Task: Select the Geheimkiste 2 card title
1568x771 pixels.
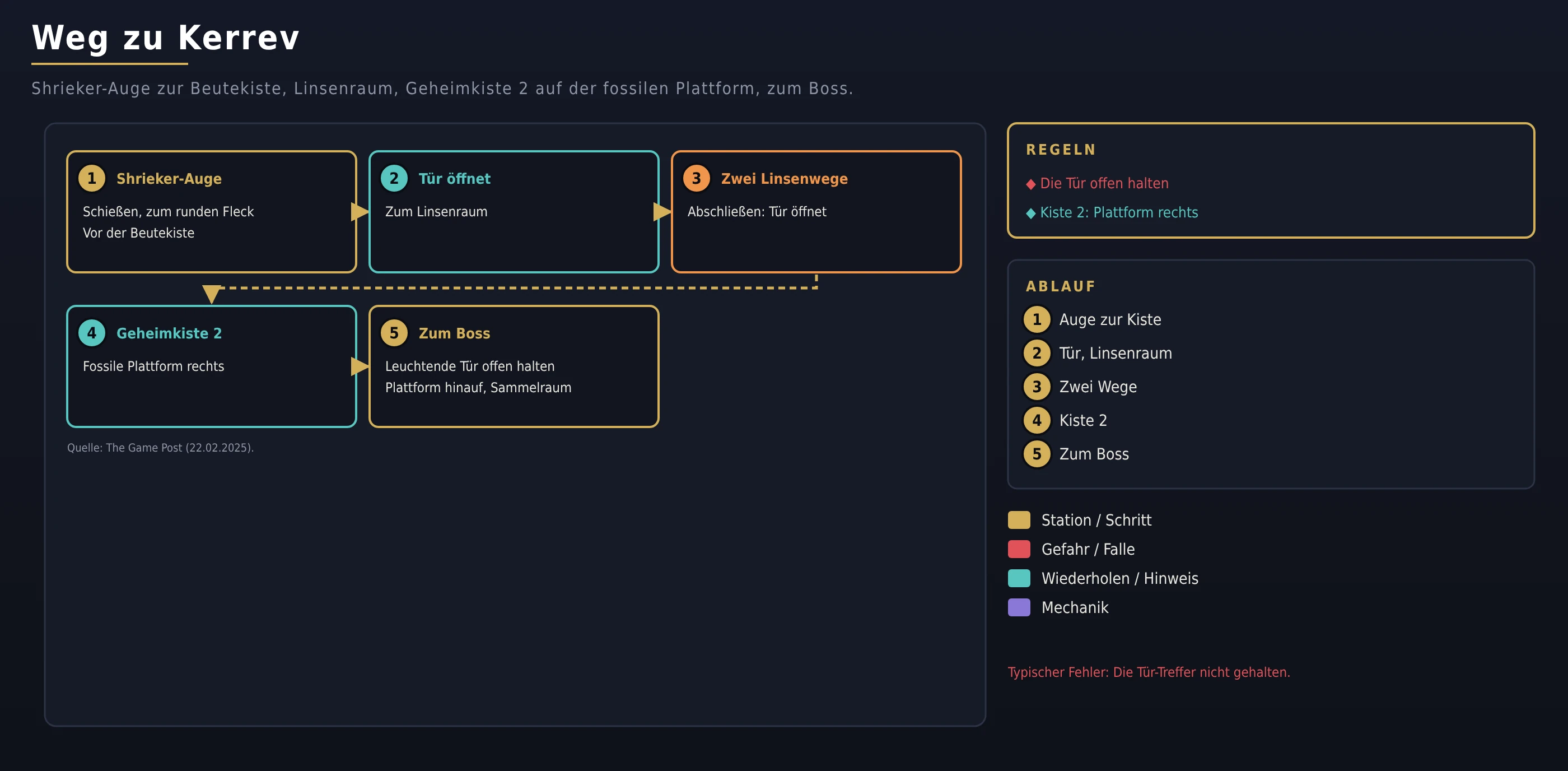Action: pos(169,333)
